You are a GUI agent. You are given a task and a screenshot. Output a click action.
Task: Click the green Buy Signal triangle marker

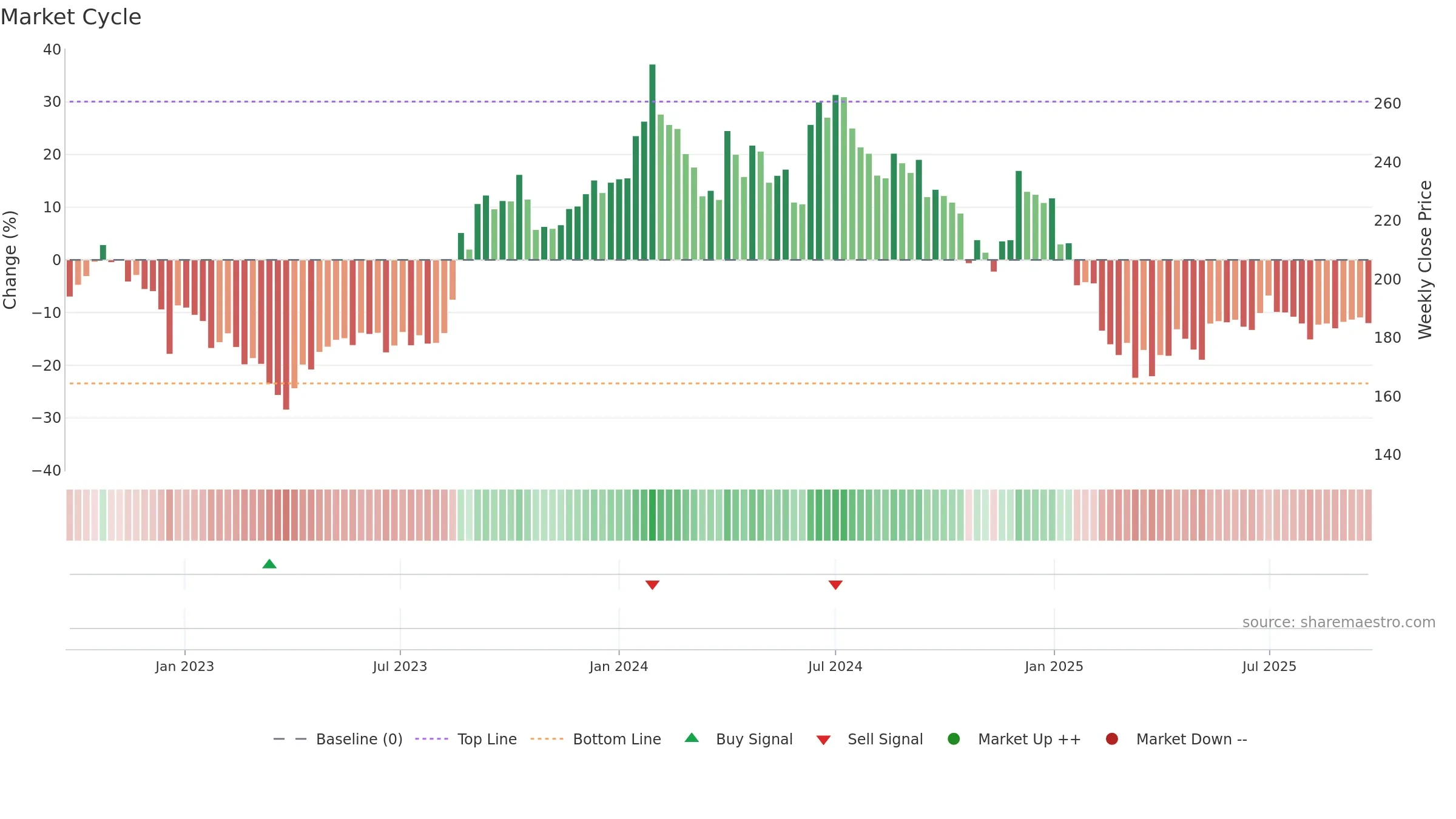(x=269, y=564)
